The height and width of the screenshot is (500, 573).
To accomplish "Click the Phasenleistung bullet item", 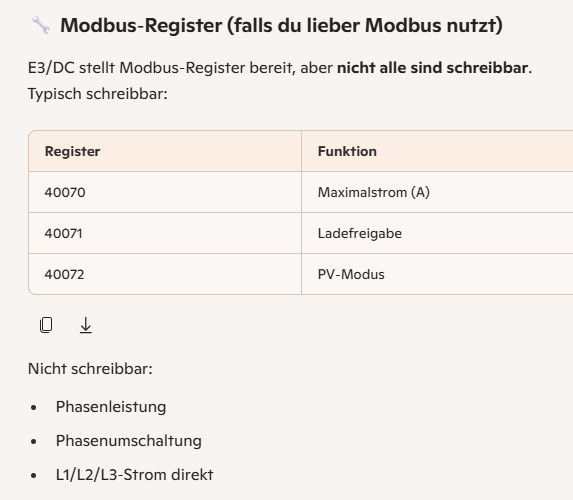I will tap(111, 407).
